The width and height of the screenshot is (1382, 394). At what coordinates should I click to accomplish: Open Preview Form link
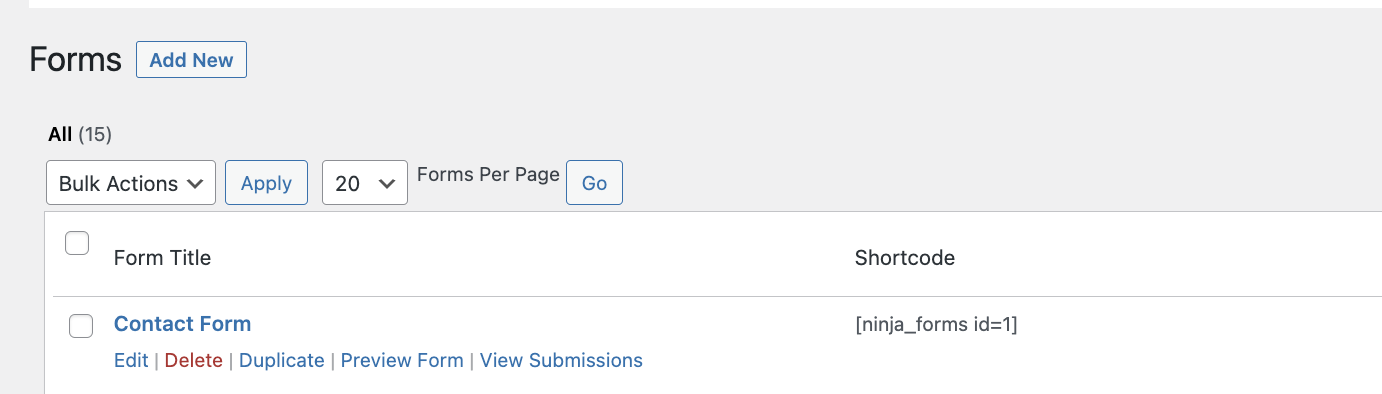[x=402, y=360]
